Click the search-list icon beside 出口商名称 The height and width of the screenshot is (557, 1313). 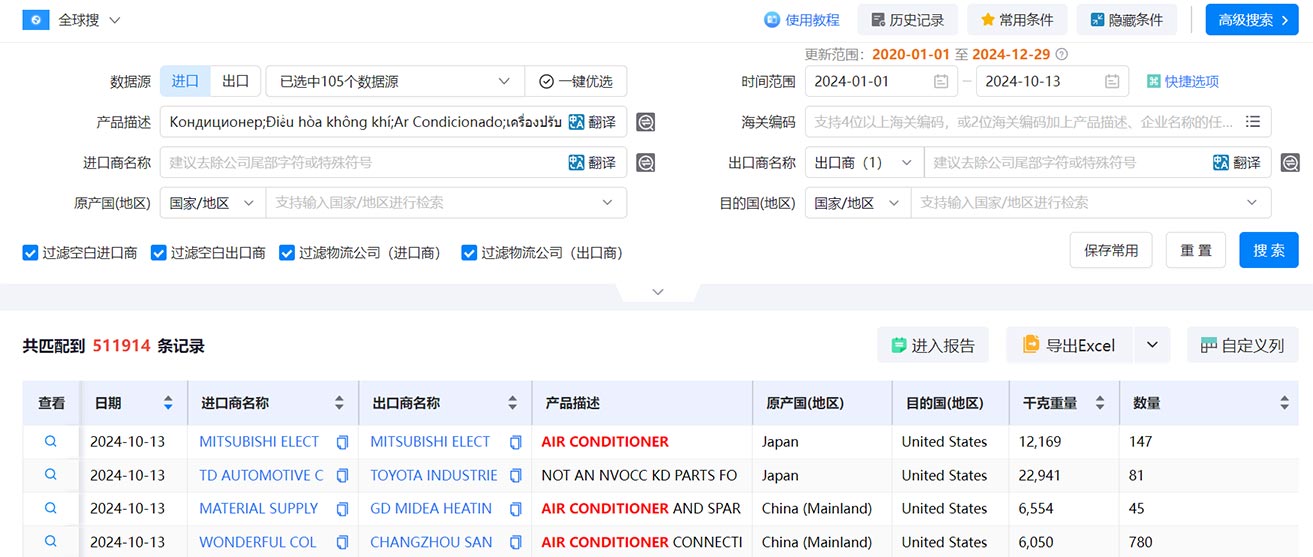[x=1291, y=162]
